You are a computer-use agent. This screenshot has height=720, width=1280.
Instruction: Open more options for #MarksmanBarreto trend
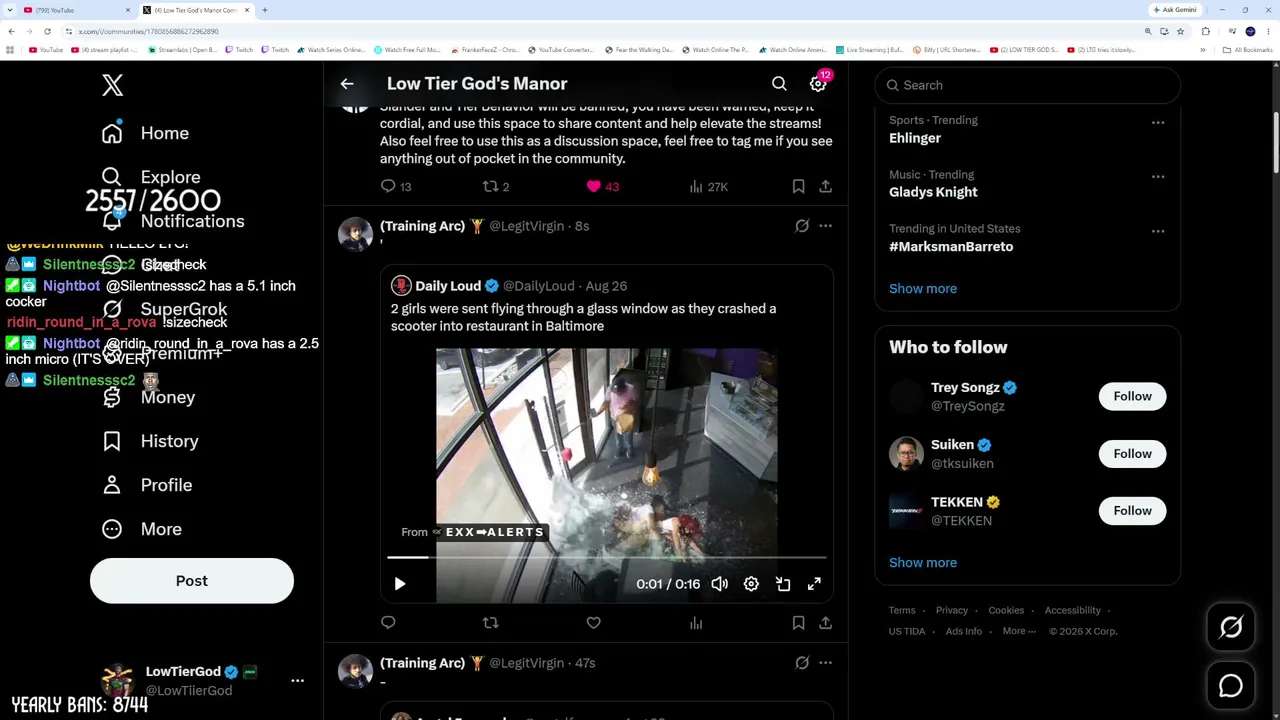pos(1158,231)
